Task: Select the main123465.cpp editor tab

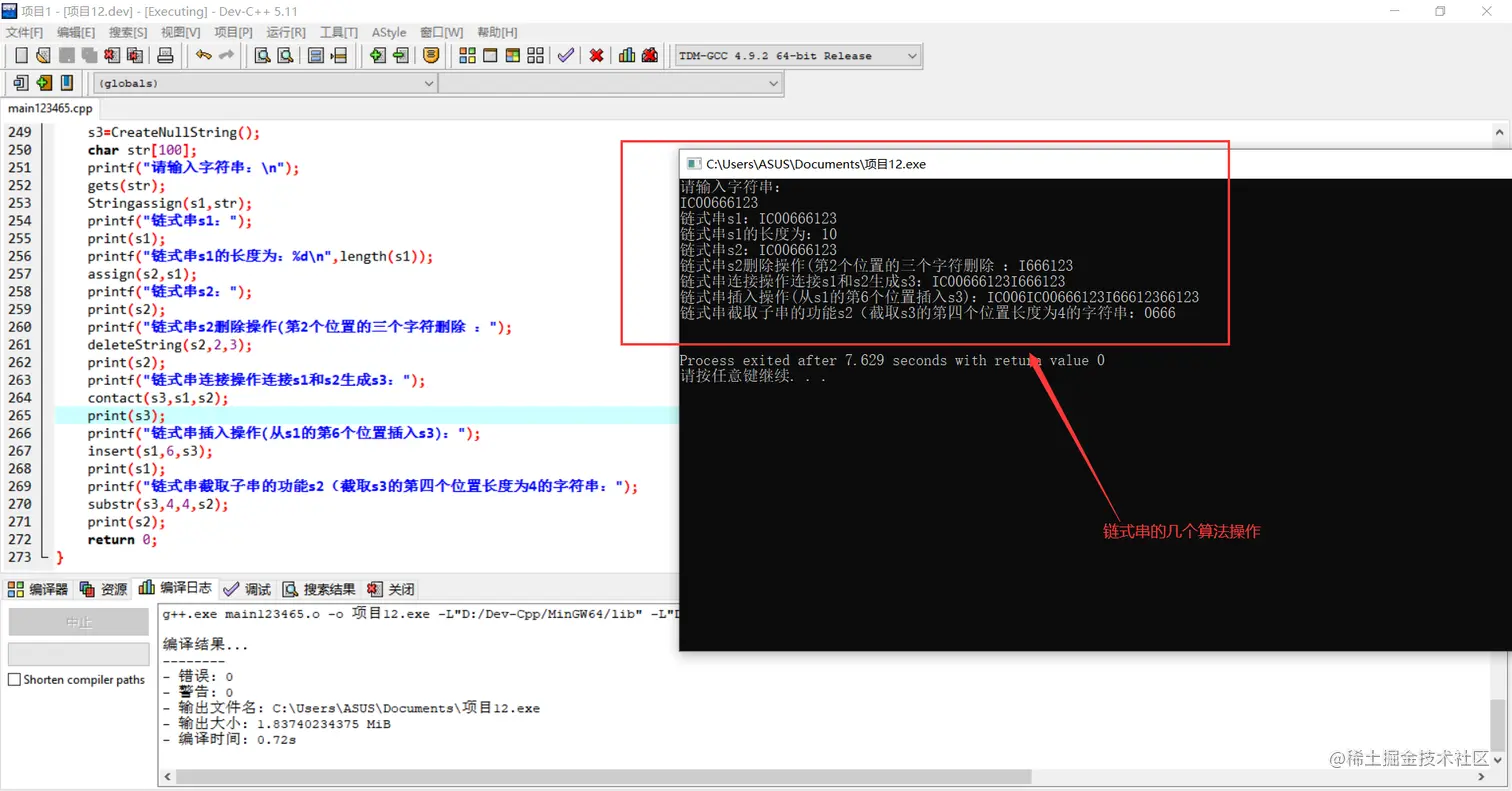Action: pos(50,108)
